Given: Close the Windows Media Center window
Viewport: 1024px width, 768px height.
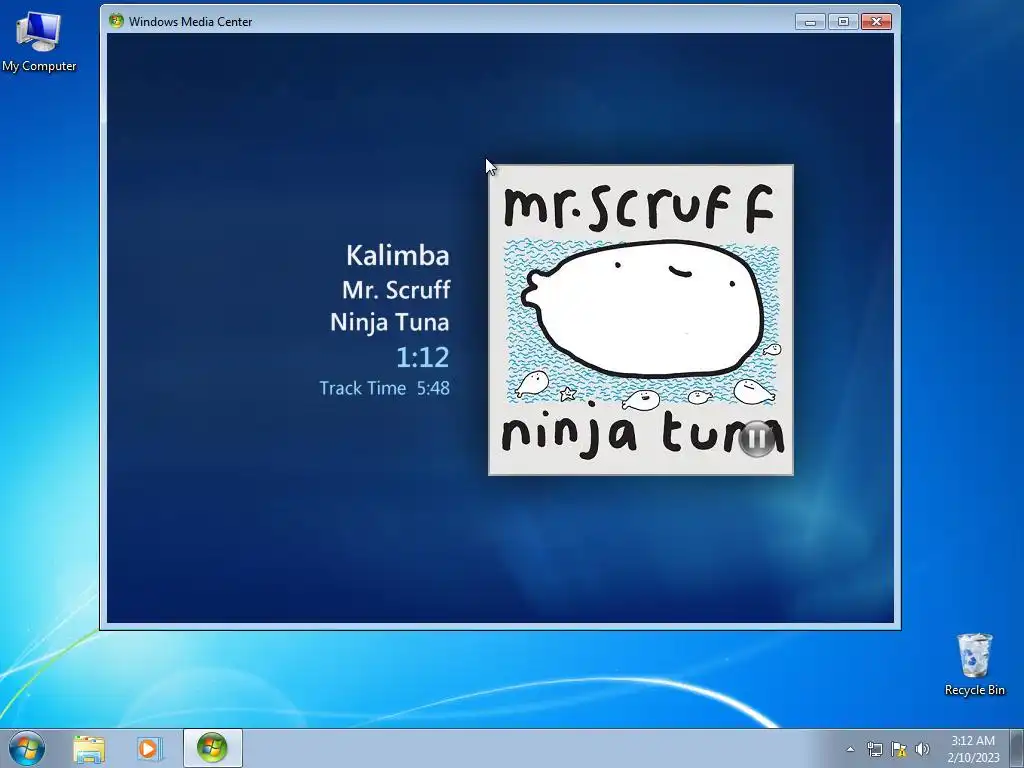Looking at the screenshot, I should [x=876, y=22].
